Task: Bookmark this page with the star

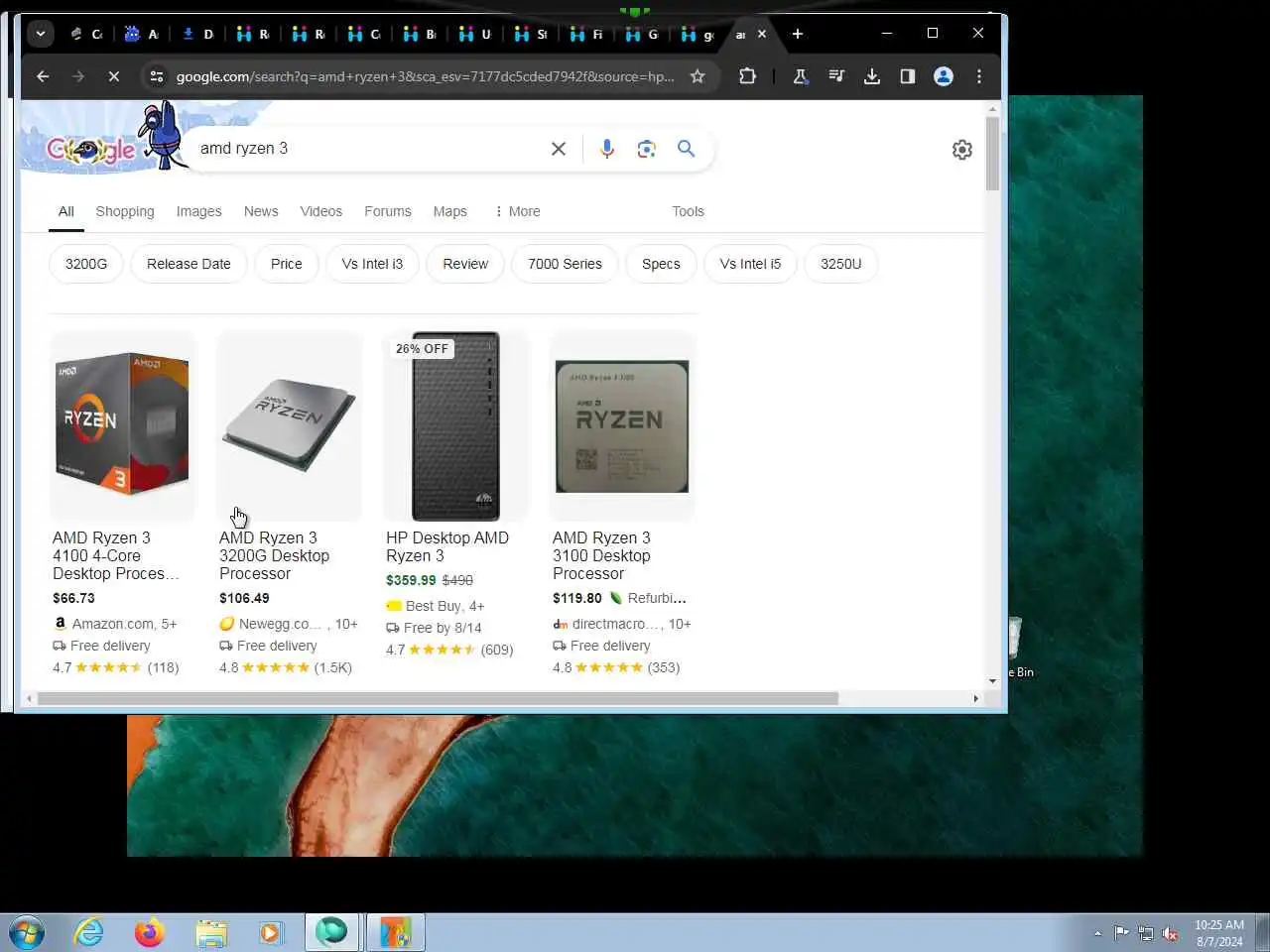Action: (x=698, y=76)
